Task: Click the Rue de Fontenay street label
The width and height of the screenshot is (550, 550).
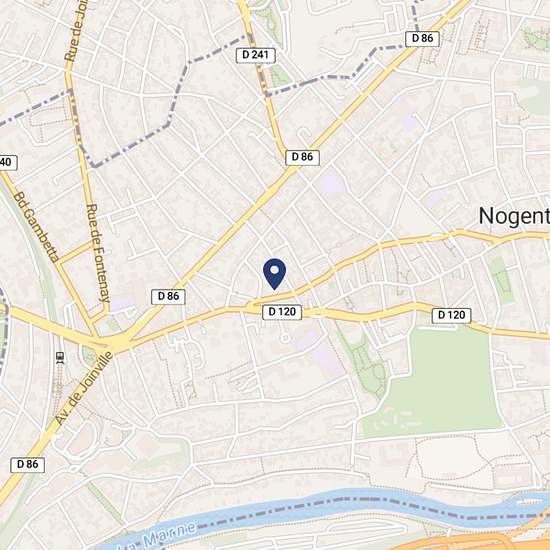Action: coord(99,253)
